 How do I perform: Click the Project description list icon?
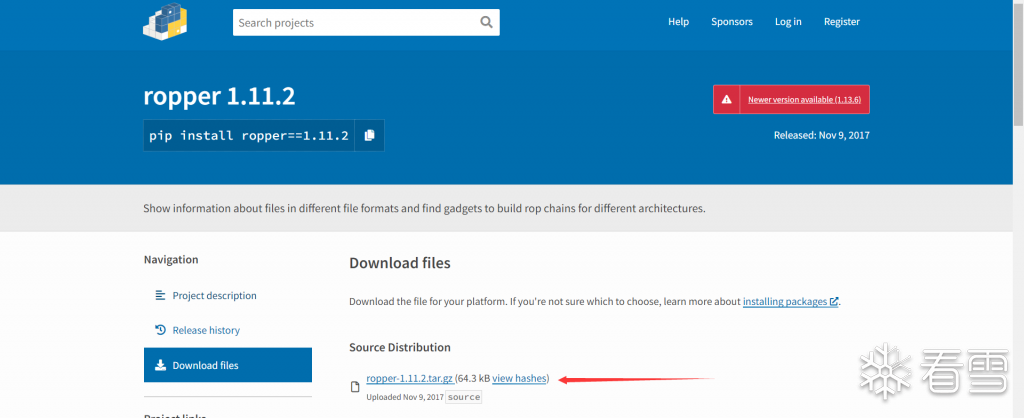click(160, 295)
